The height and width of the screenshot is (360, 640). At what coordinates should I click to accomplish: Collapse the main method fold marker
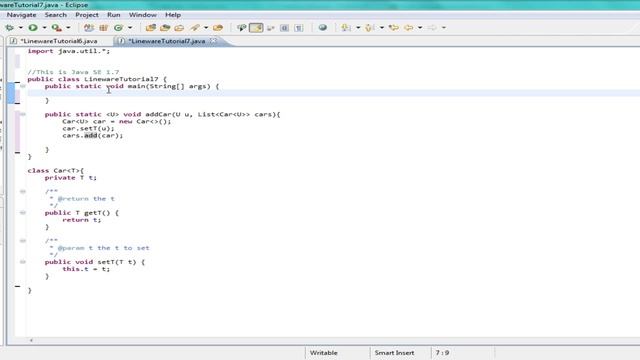point(23,86)
